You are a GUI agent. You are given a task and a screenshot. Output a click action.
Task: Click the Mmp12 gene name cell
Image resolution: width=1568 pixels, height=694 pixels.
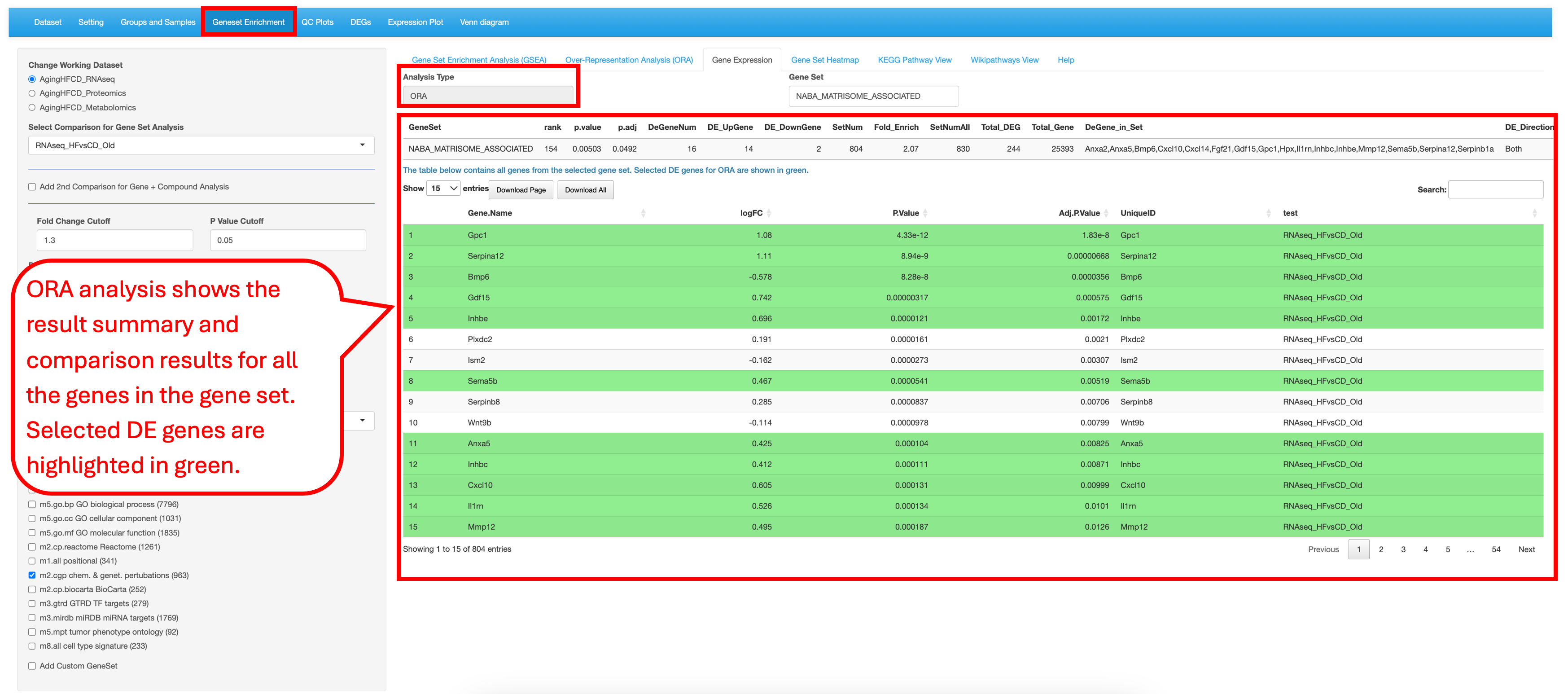pos(481,527)
